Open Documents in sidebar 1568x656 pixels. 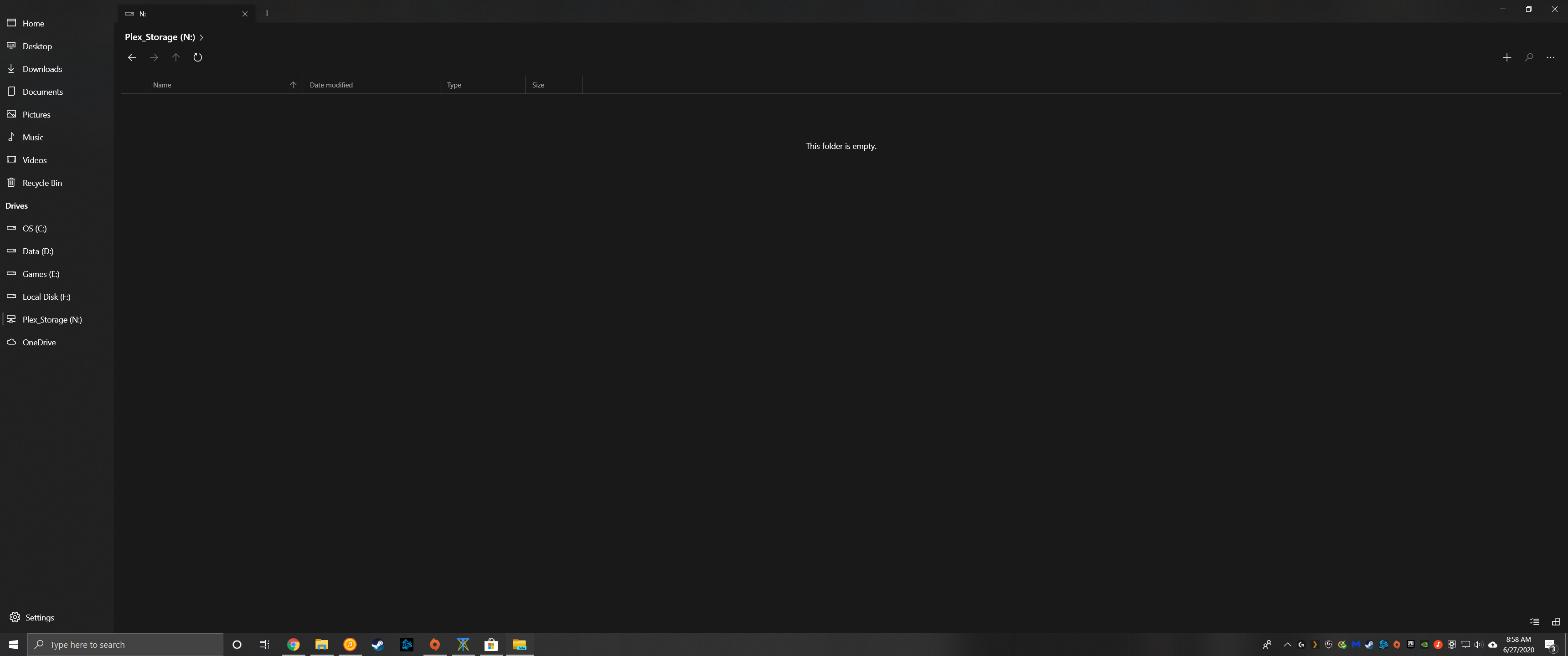tap(57, 92)
